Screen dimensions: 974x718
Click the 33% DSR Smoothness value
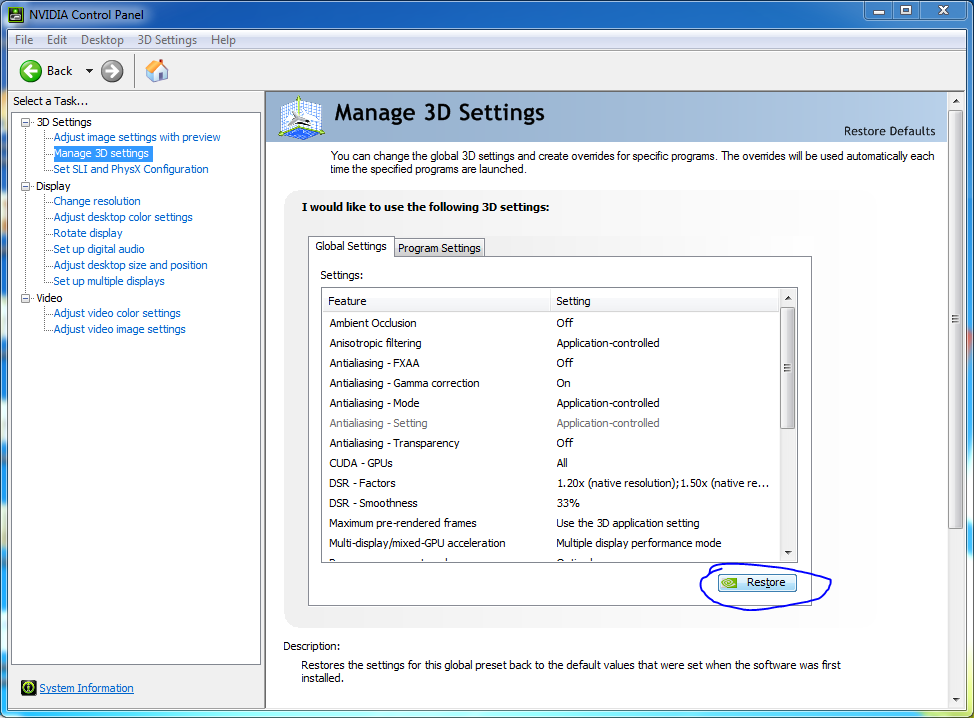click(x=568, y=503)
